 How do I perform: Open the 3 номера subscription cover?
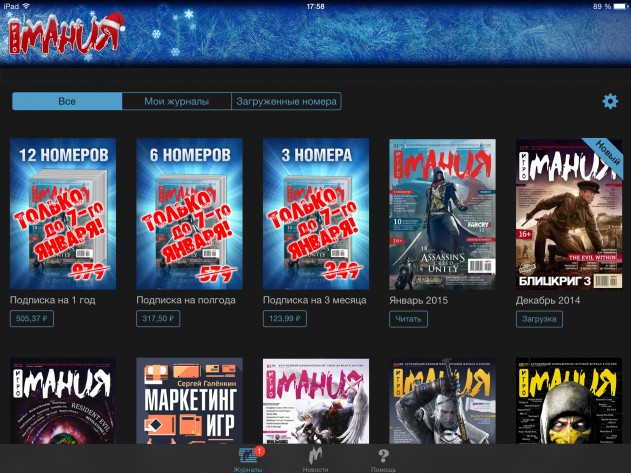coord(316,214)
